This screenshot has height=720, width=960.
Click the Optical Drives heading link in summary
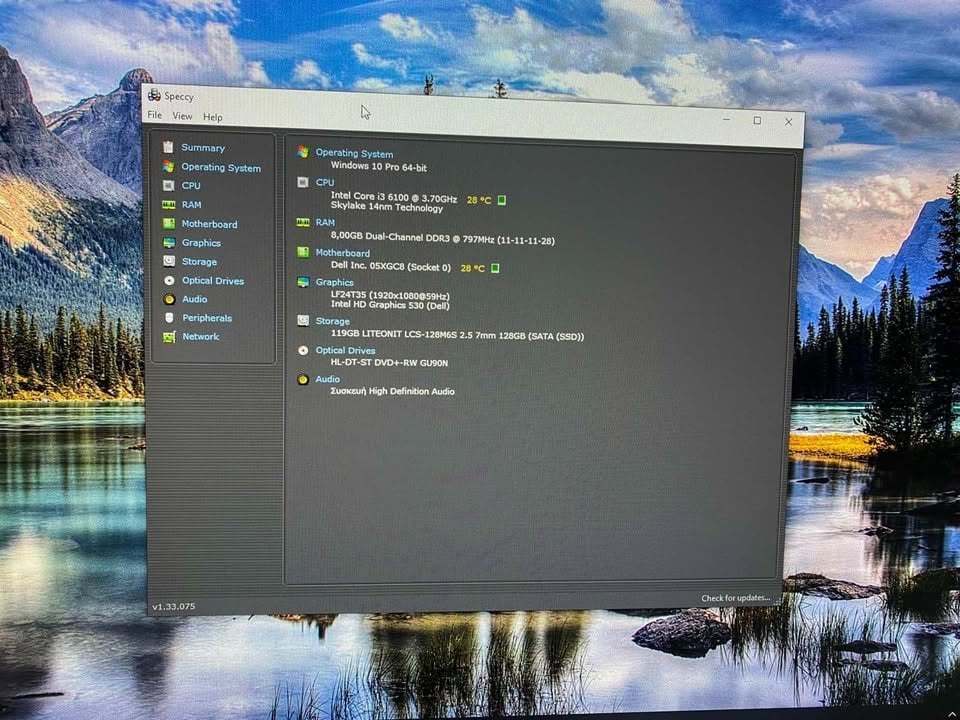pos(345,350)
